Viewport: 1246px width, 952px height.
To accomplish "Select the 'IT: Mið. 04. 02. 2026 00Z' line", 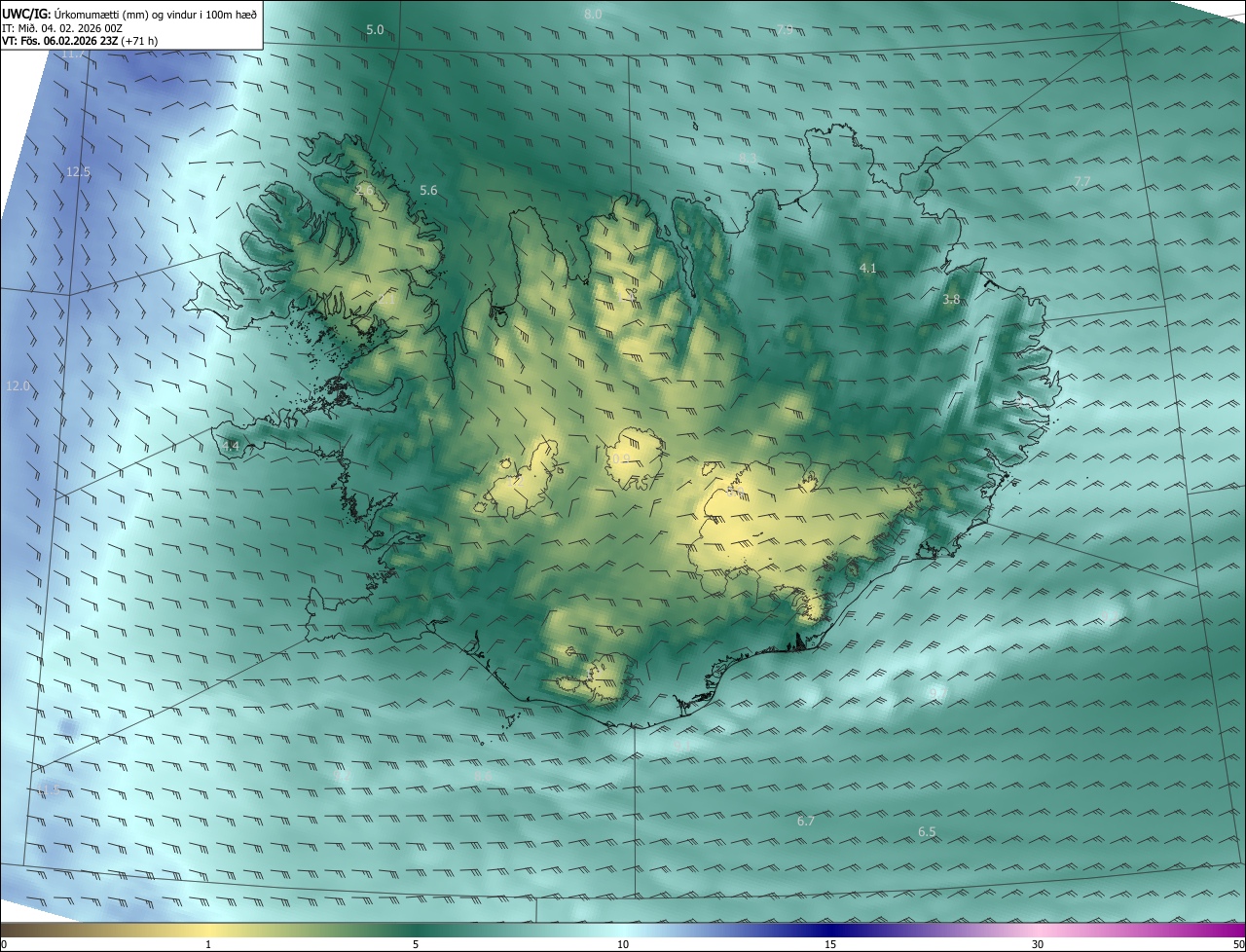I will coord(62,28).
